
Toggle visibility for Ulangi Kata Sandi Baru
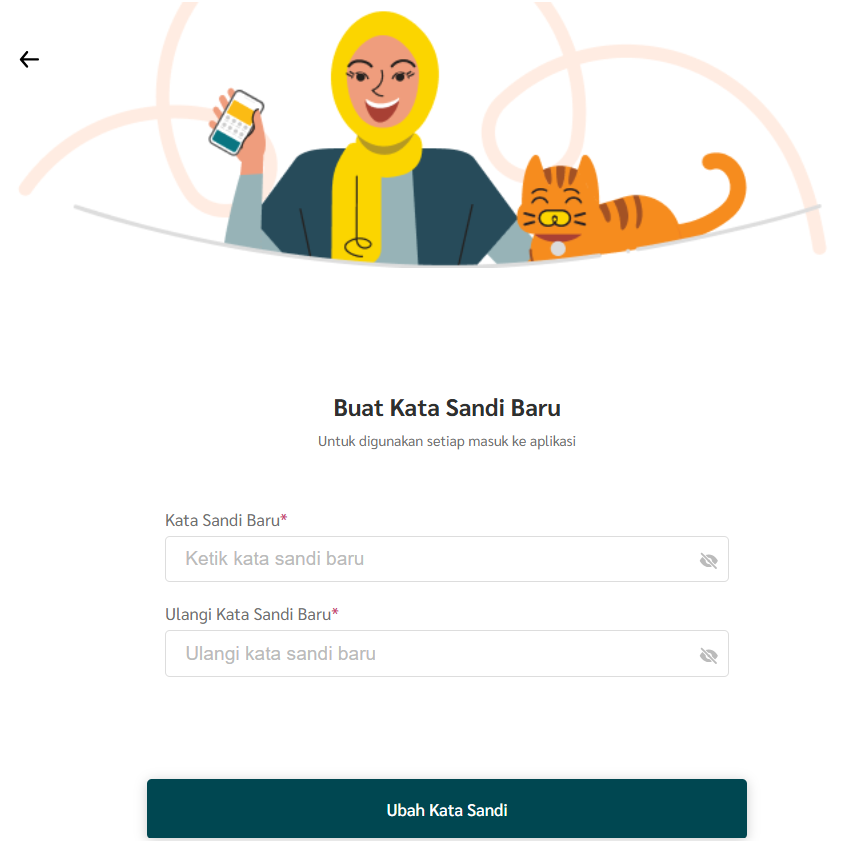click(708, 655)
